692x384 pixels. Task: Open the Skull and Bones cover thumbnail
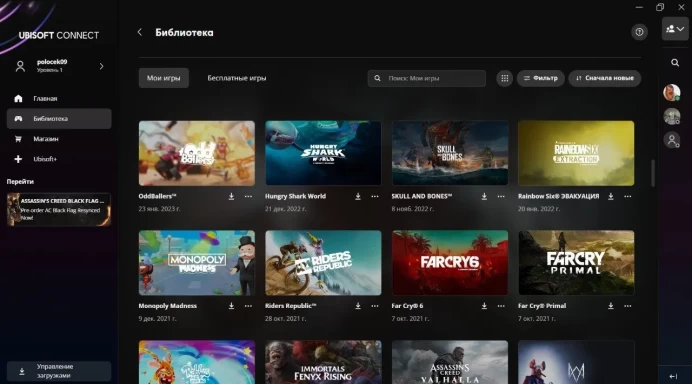tap(450, 153)
